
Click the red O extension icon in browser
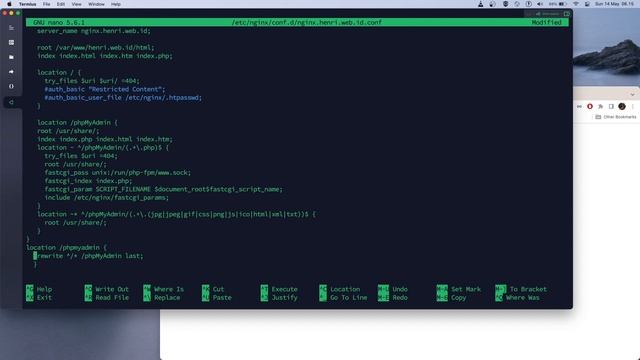click(590, 107)
